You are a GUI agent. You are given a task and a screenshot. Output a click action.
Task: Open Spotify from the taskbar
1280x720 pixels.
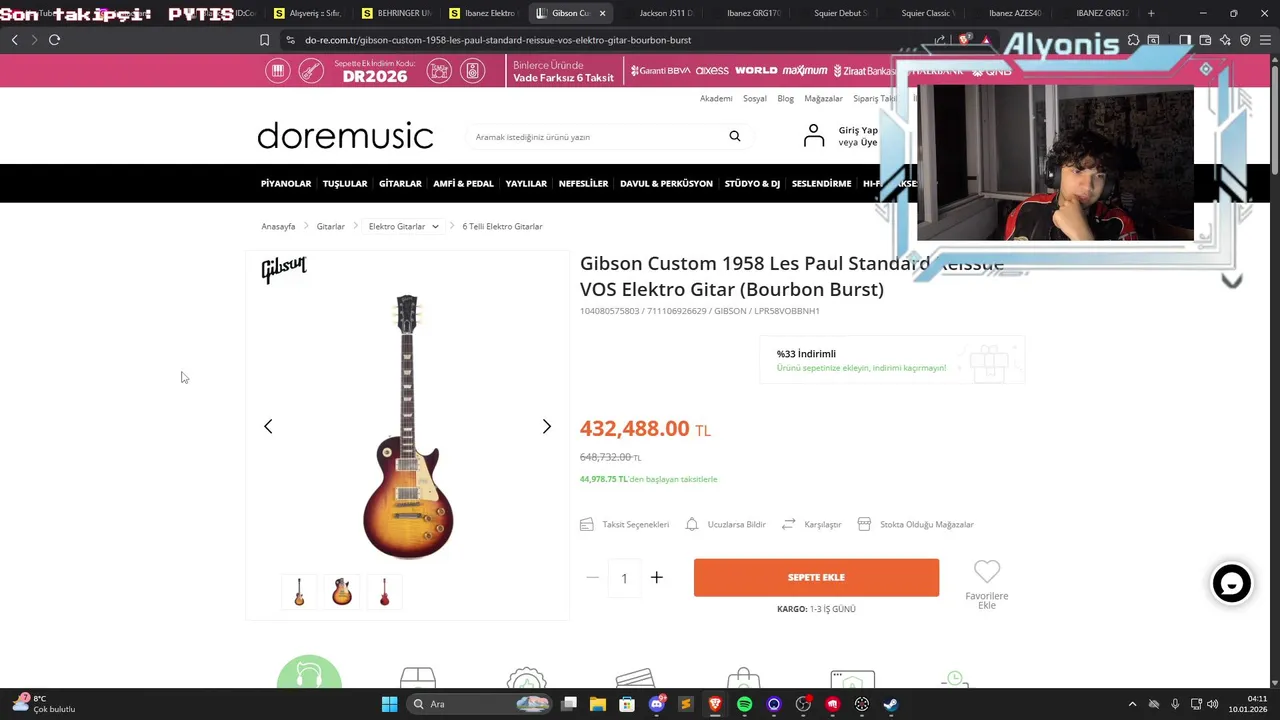[744, 704]
